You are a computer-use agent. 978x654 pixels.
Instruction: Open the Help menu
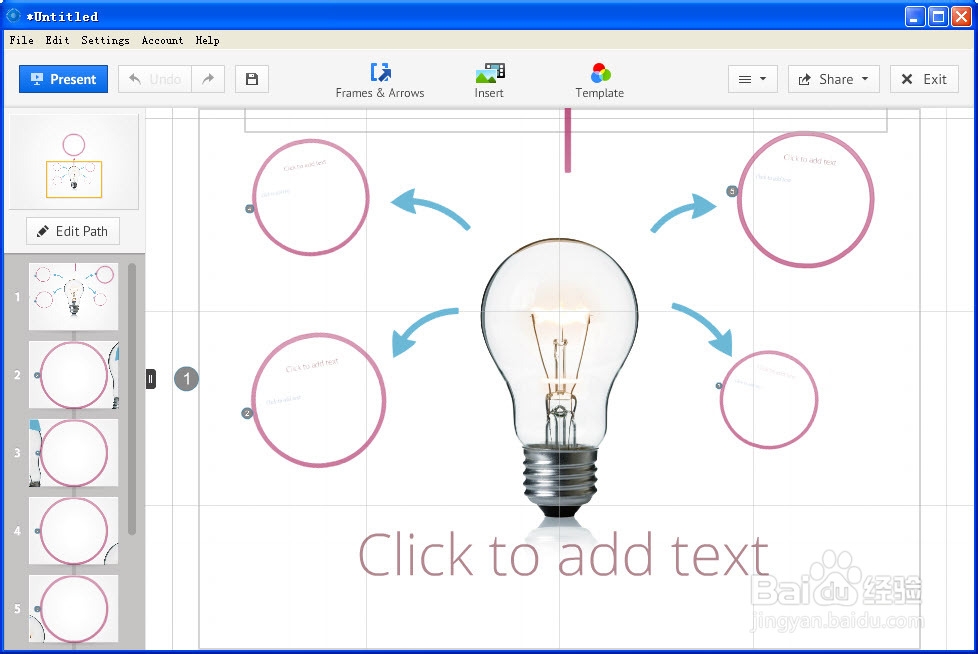[x=207, y=40]
